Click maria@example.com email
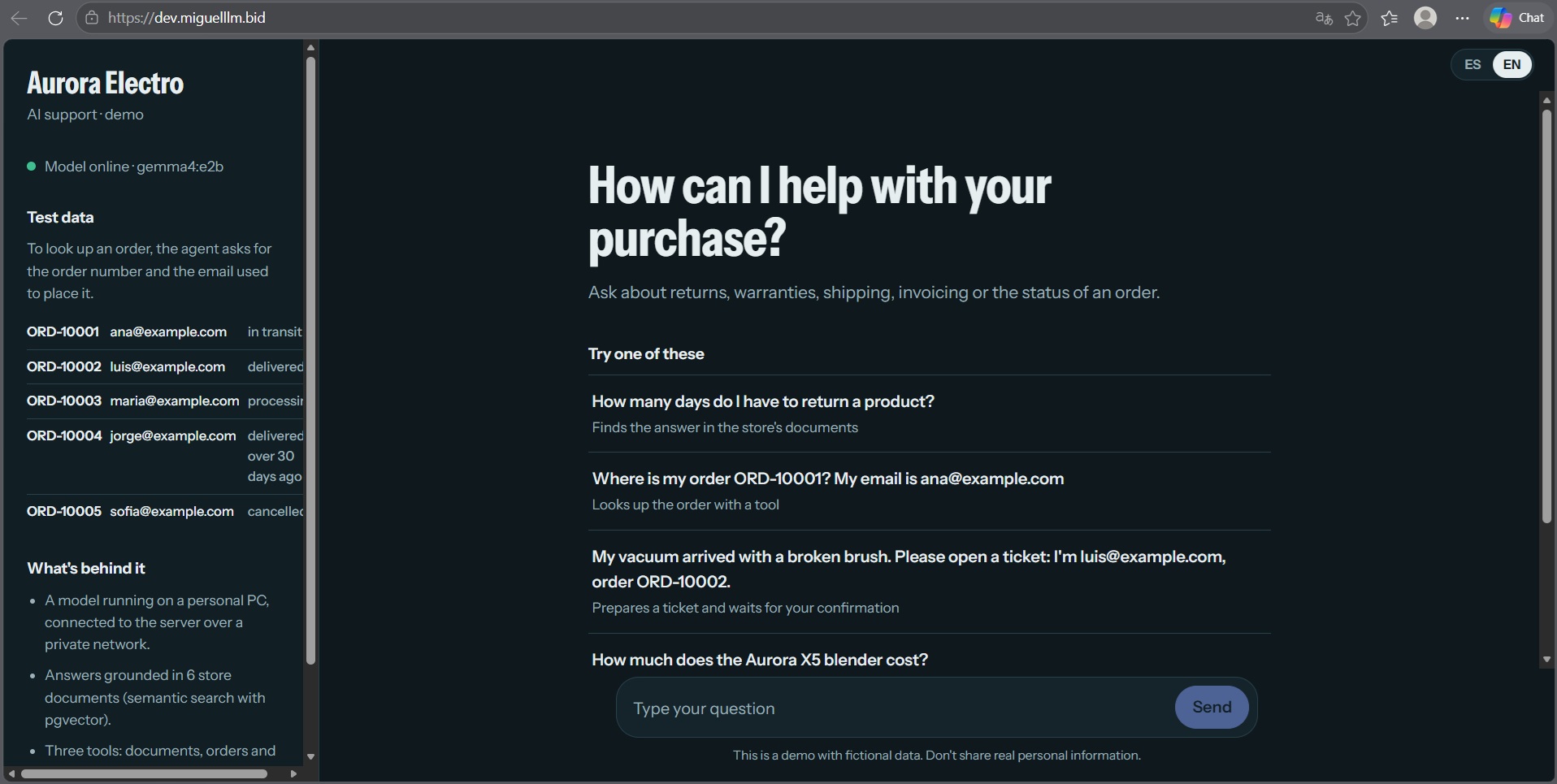 (175, 401)
